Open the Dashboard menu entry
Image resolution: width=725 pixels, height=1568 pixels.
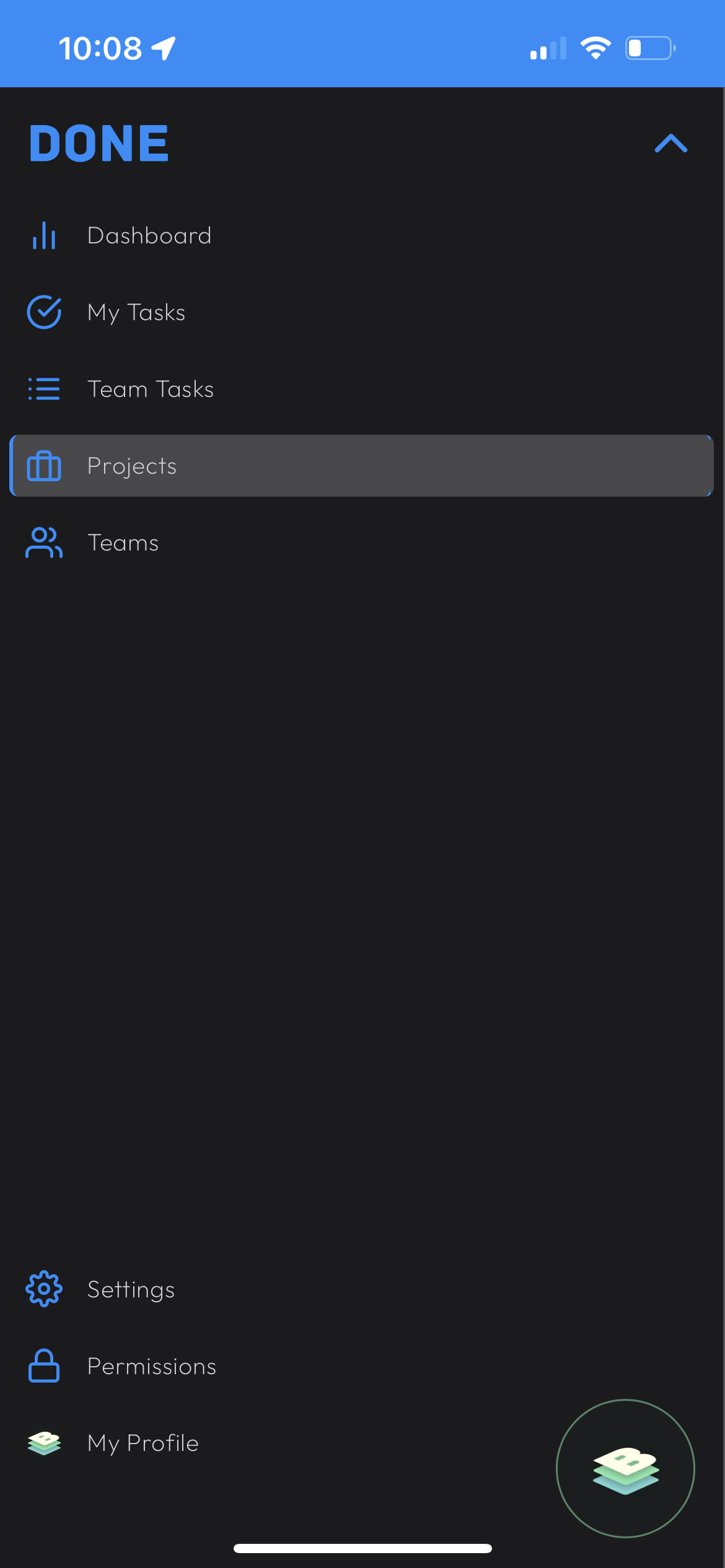(149, 235)
